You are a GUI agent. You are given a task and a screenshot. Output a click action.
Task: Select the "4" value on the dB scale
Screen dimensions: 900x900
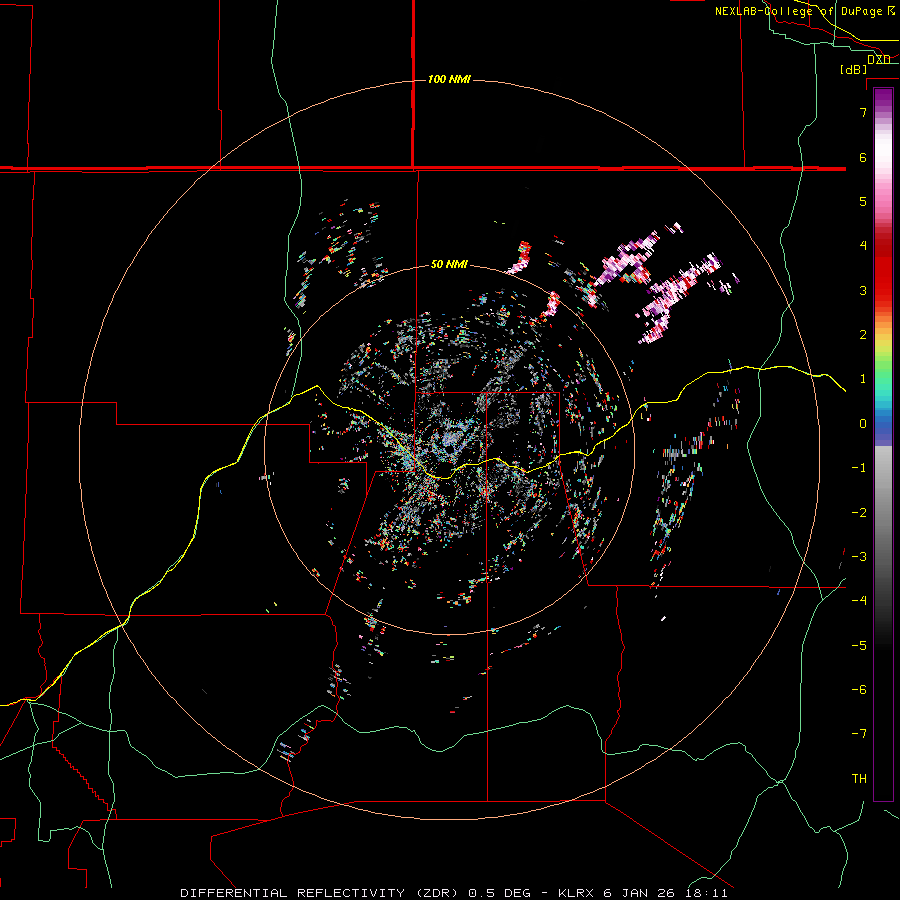point(863,246)
